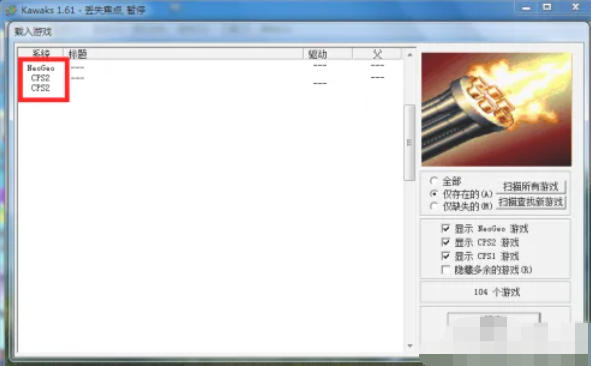Sort by the 系统 column header
Image resolution: width=591 pixels, height=366 pixels.
tap(41, 54)
